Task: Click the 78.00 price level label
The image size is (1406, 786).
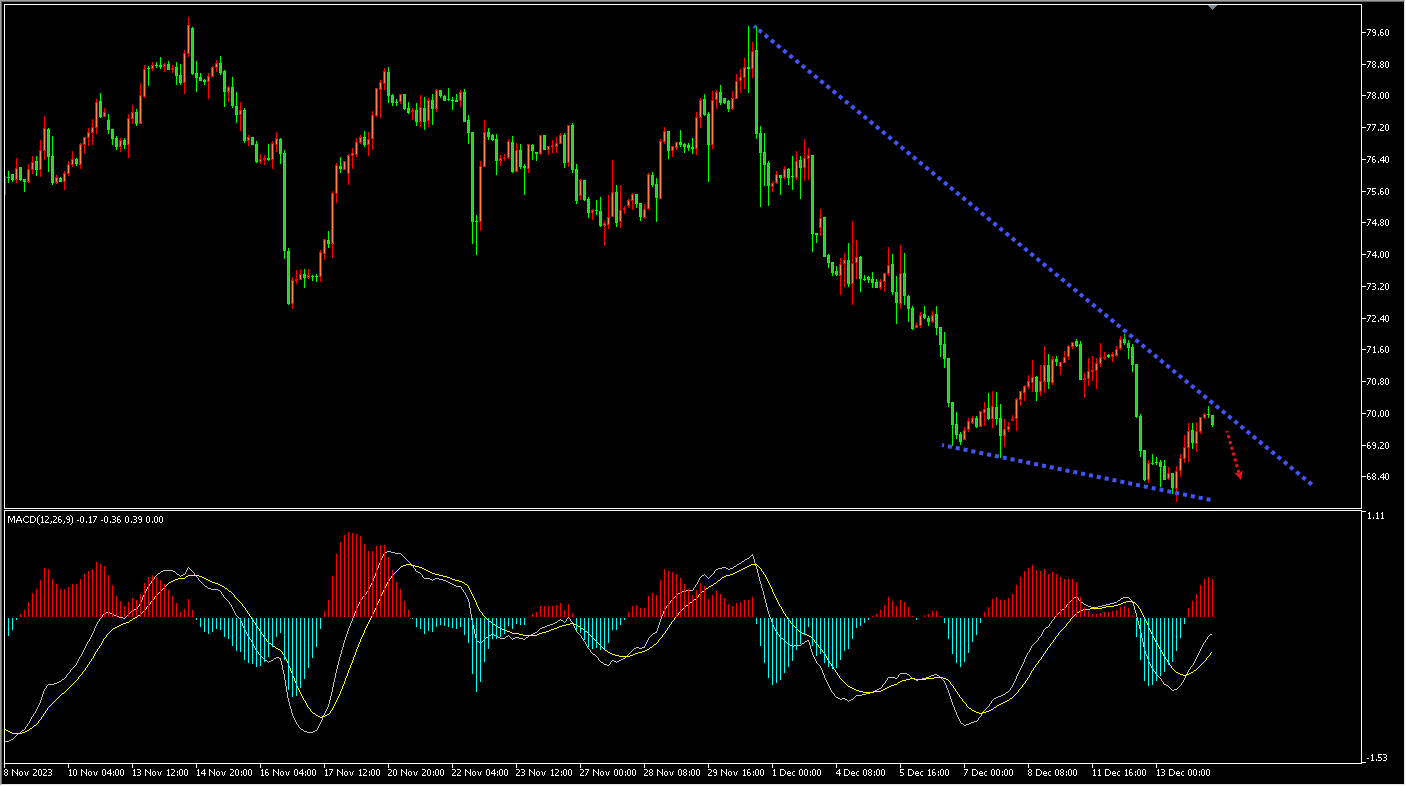Action: point(1376,96)
